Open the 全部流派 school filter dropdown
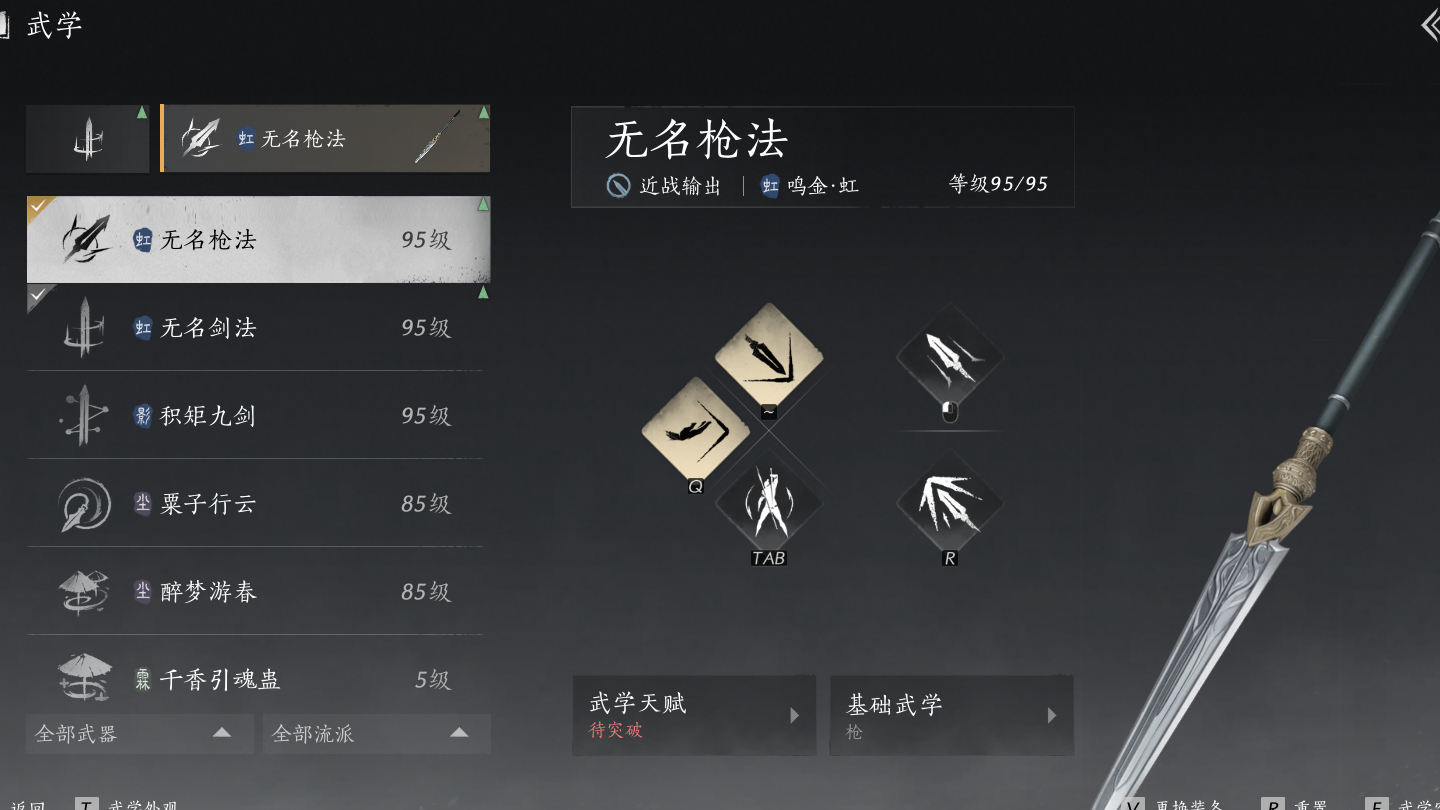This screenshot has width=1440, height=810. tap(377, 733)
